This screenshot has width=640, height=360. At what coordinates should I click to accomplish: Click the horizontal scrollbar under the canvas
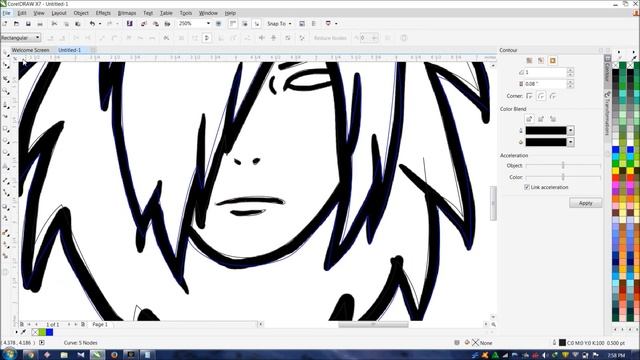pos(373,324)
